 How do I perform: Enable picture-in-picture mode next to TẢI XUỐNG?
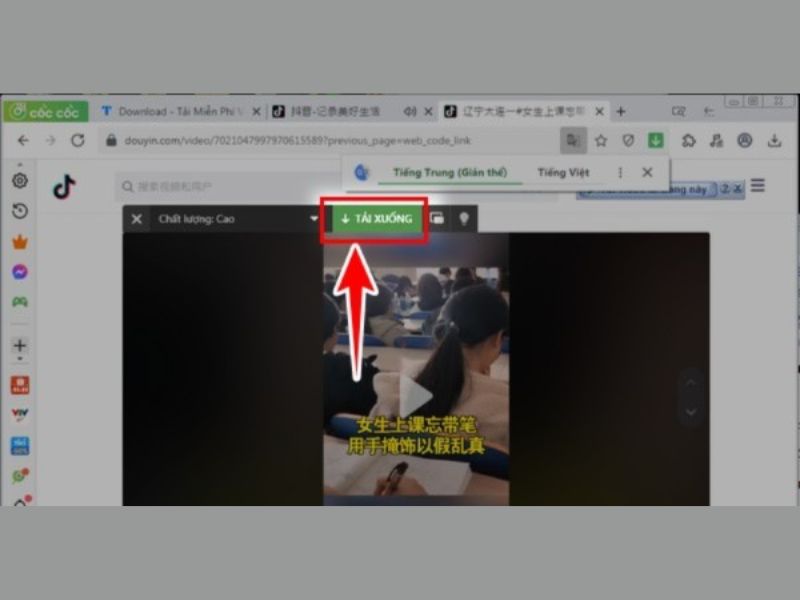[x=437, y=218]
